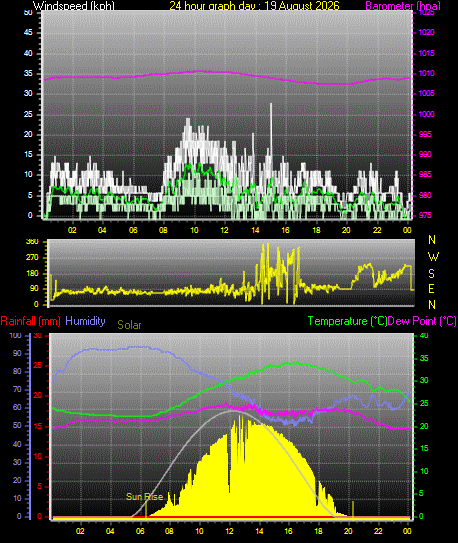Click windspeed axis value 45
This screenshot has width=458, height=543.
point(28,33)
